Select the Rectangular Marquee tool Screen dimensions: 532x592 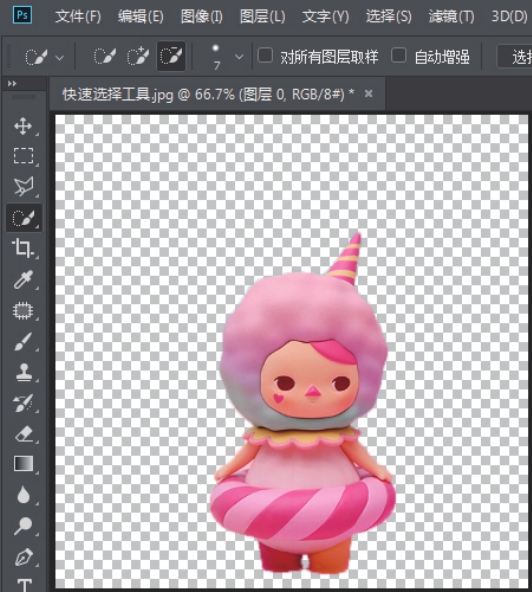point(23,156)
